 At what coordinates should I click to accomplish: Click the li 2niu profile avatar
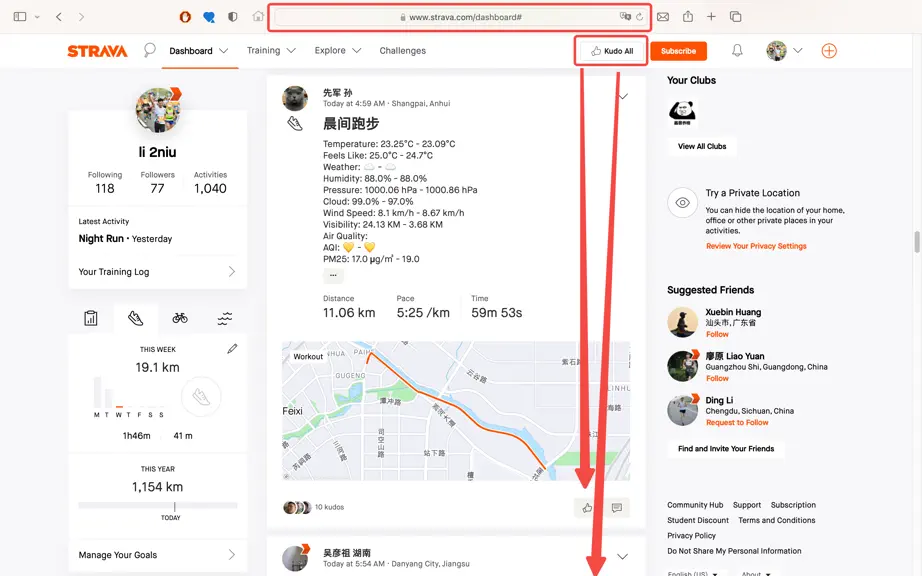(x=158, y=110)
